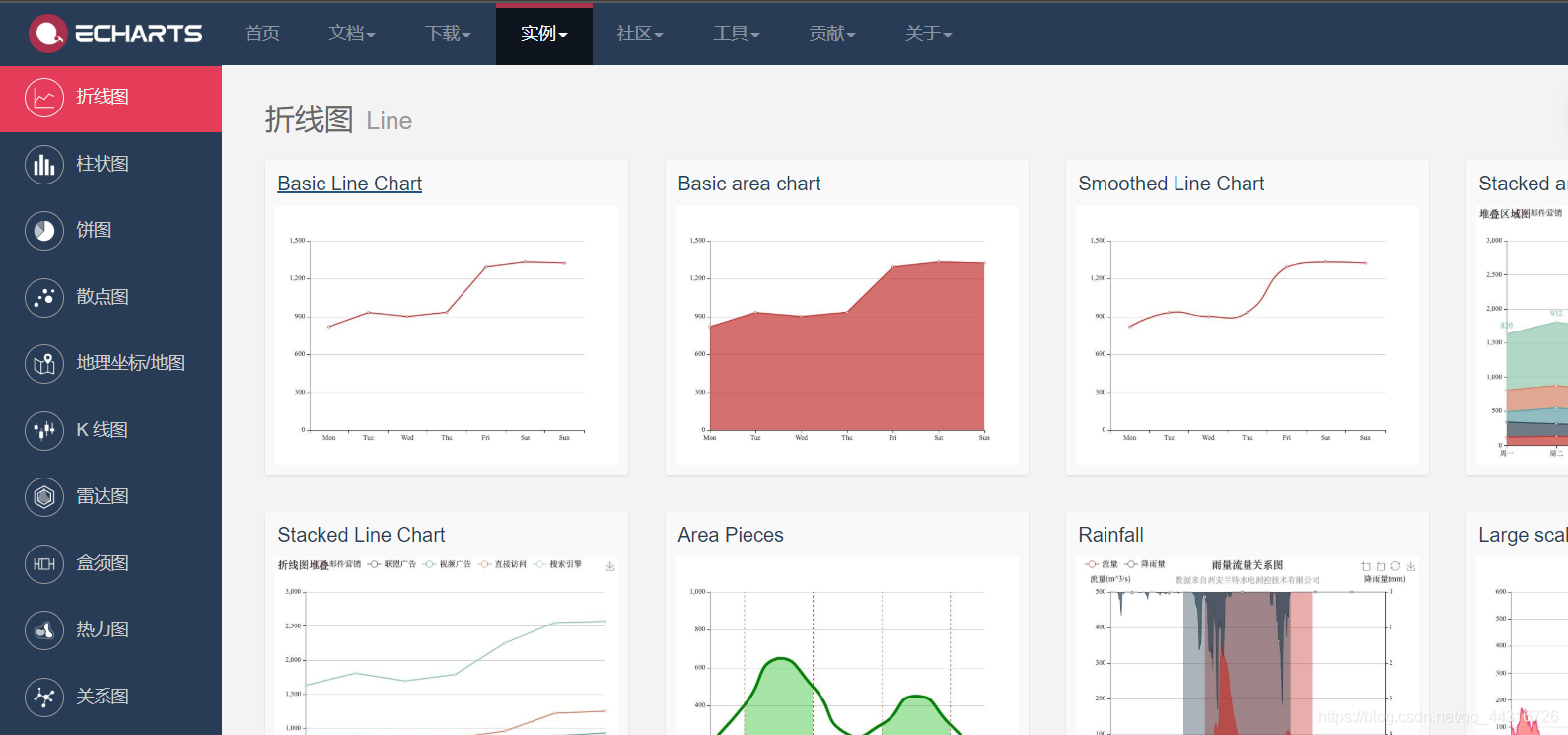Select the 盒须图 boxplot sidebar icon
The width and height of the screenshot is (1568, 735).
pyautogui.click(x=44, y=563)
